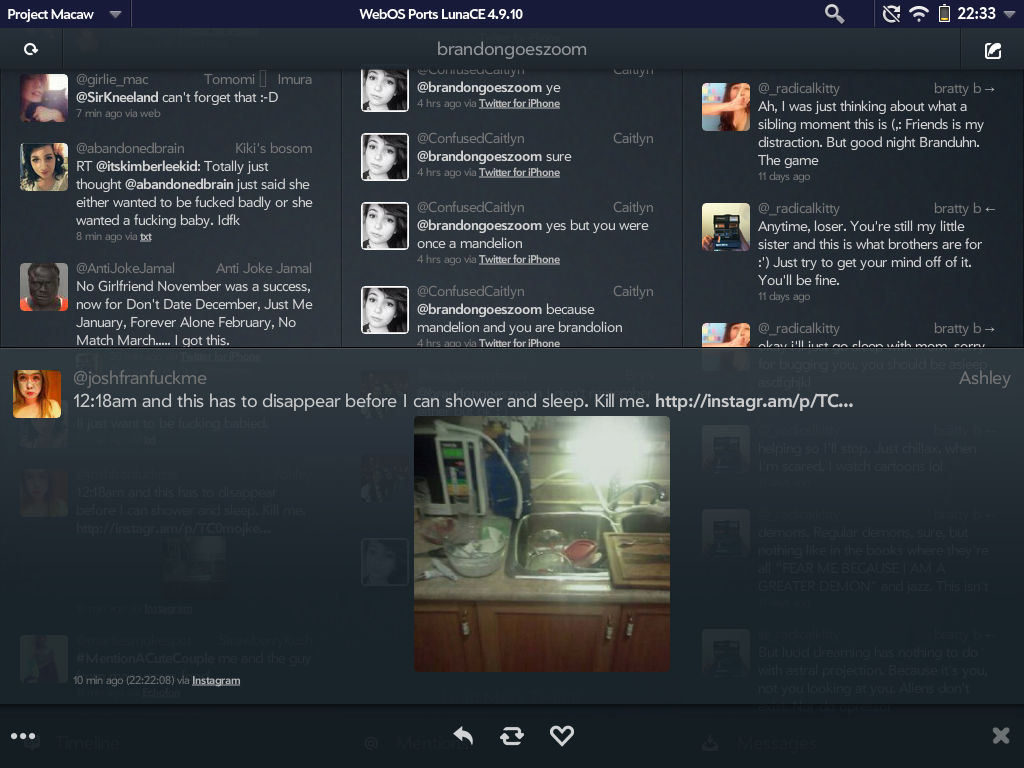View the kitchen sink photo thumbnail

pos(541,544)
